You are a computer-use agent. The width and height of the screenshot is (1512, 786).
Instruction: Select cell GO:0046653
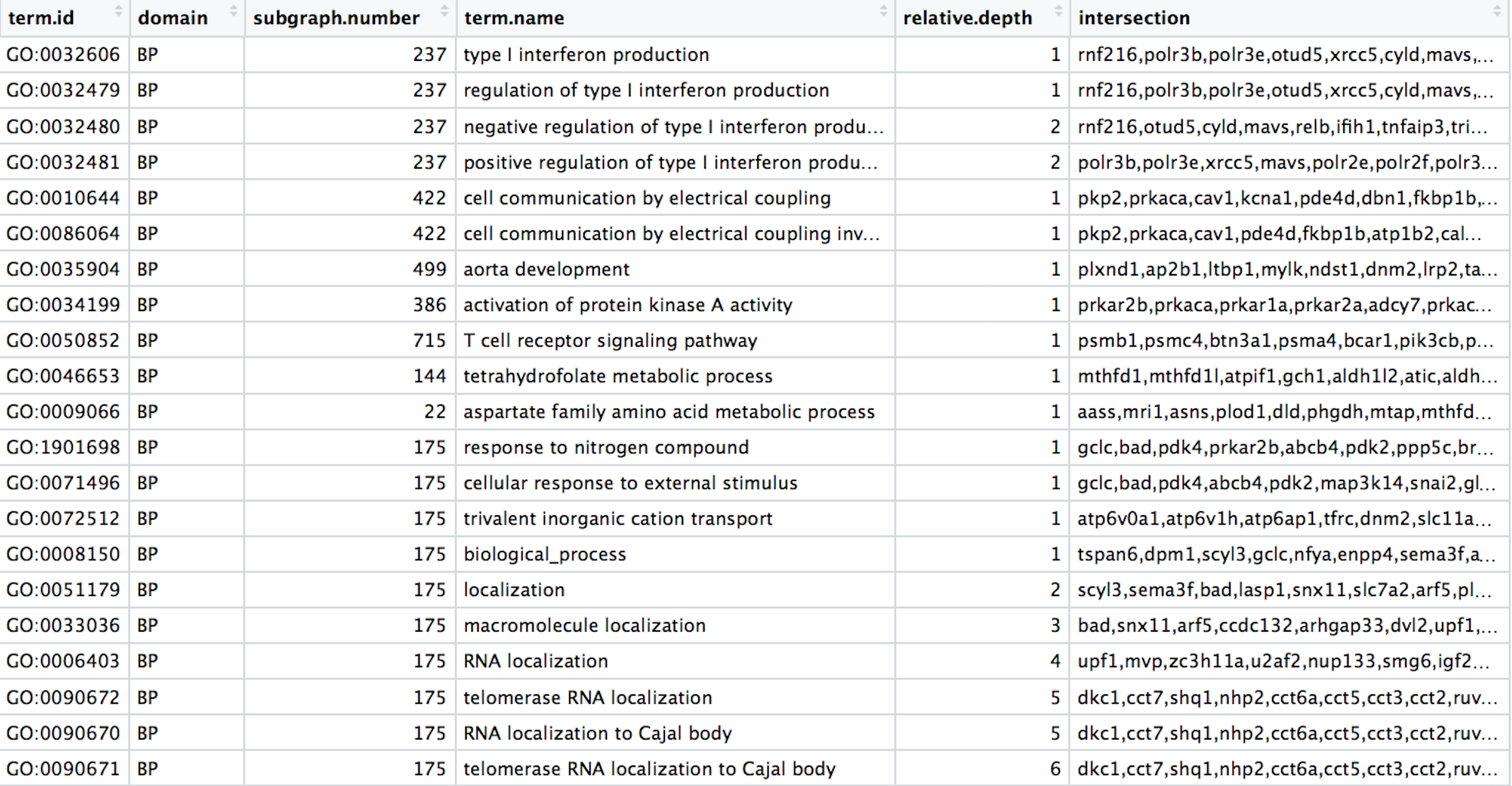click(65, 376)
